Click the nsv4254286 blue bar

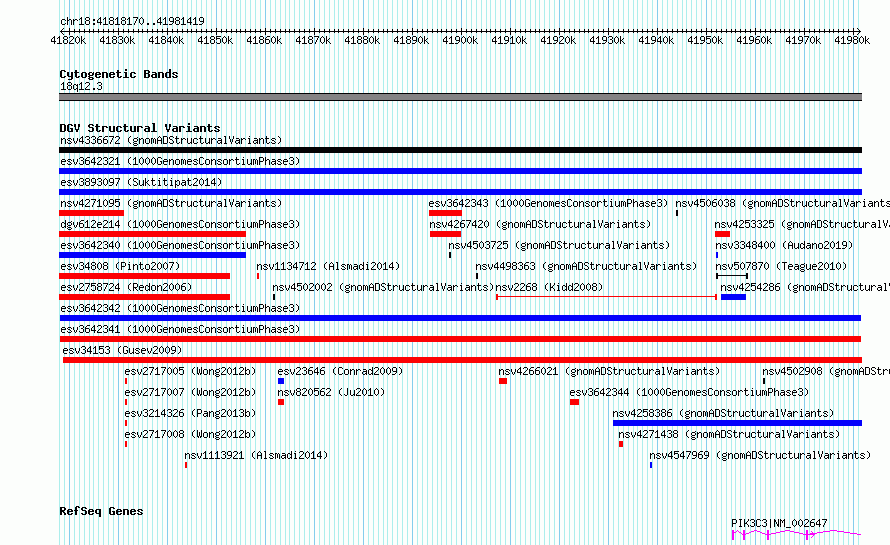(x=733, y=297)
